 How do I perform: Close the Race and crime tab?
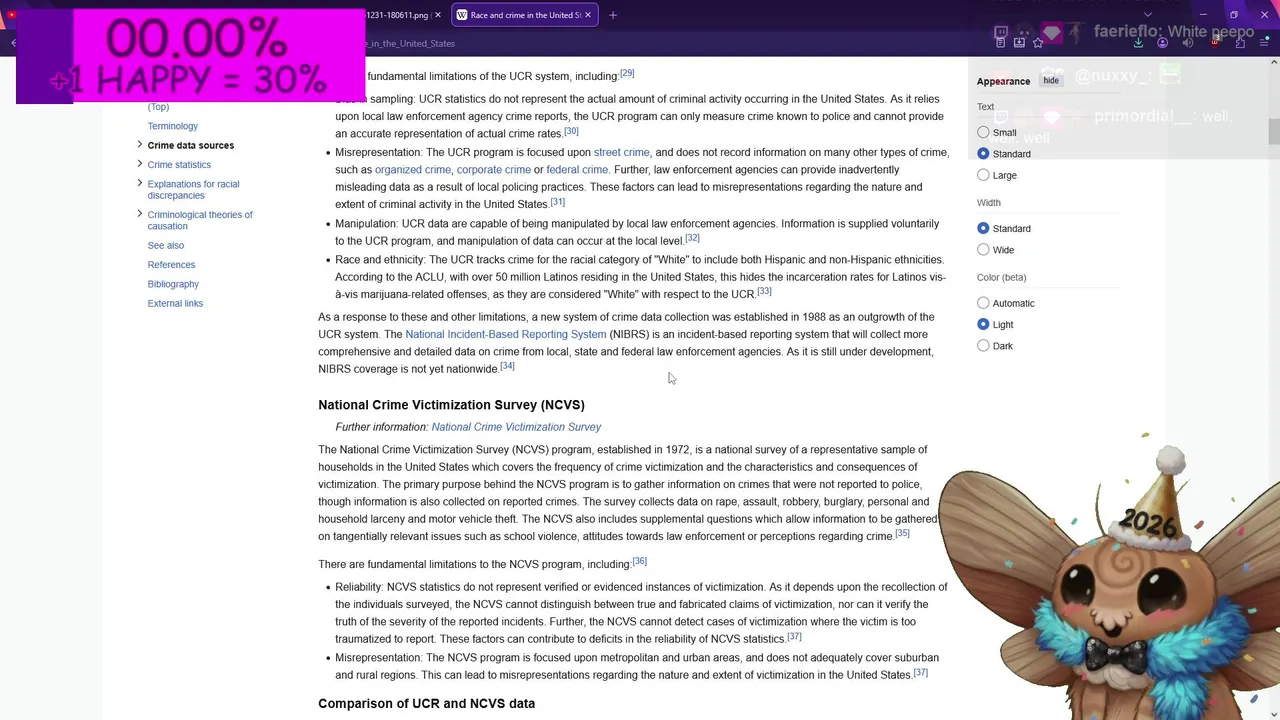click(x=588, y=15)
